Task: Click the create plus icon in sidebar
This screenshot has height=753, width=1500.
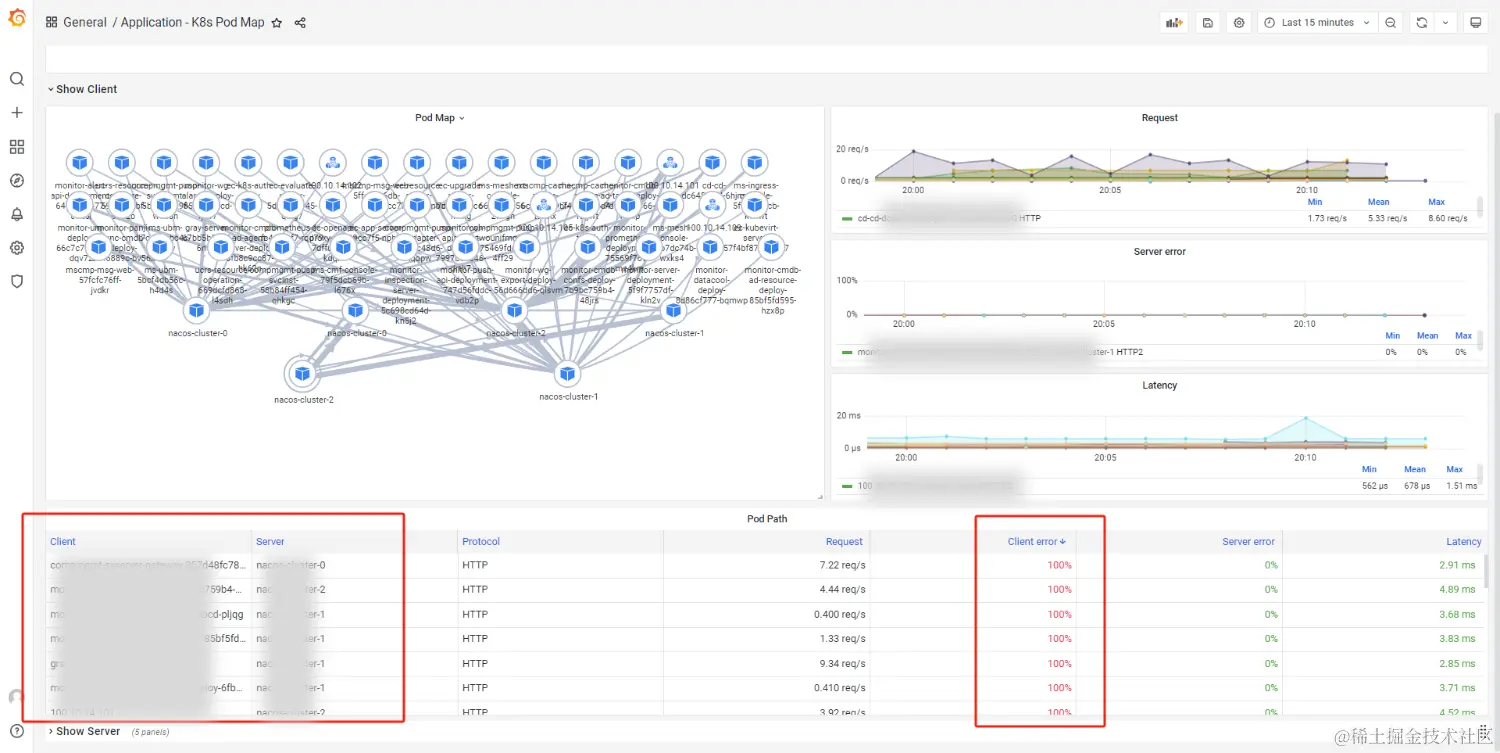Action: coord(16,113)
